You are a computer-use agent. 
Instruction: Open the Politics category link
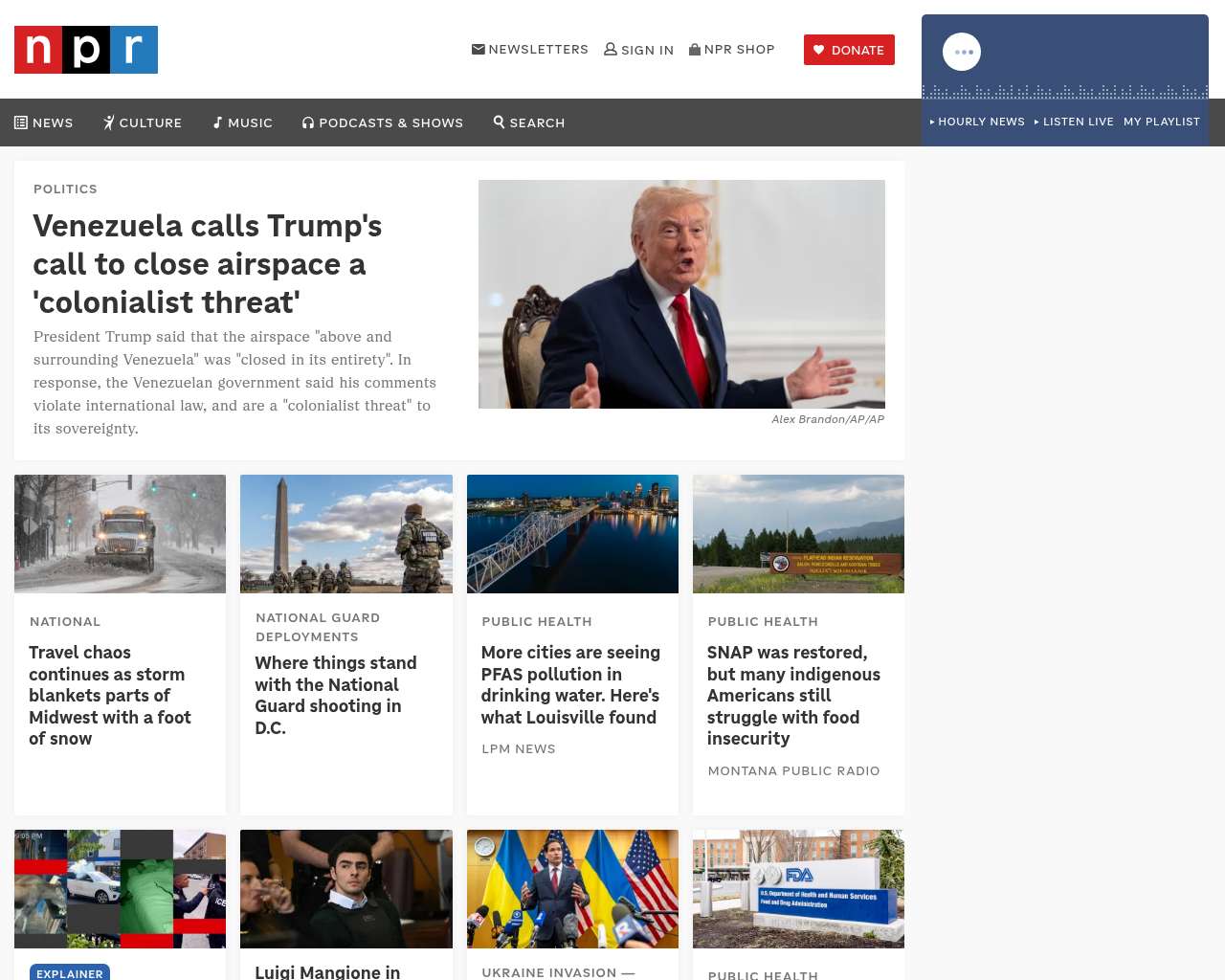(65, 189)
